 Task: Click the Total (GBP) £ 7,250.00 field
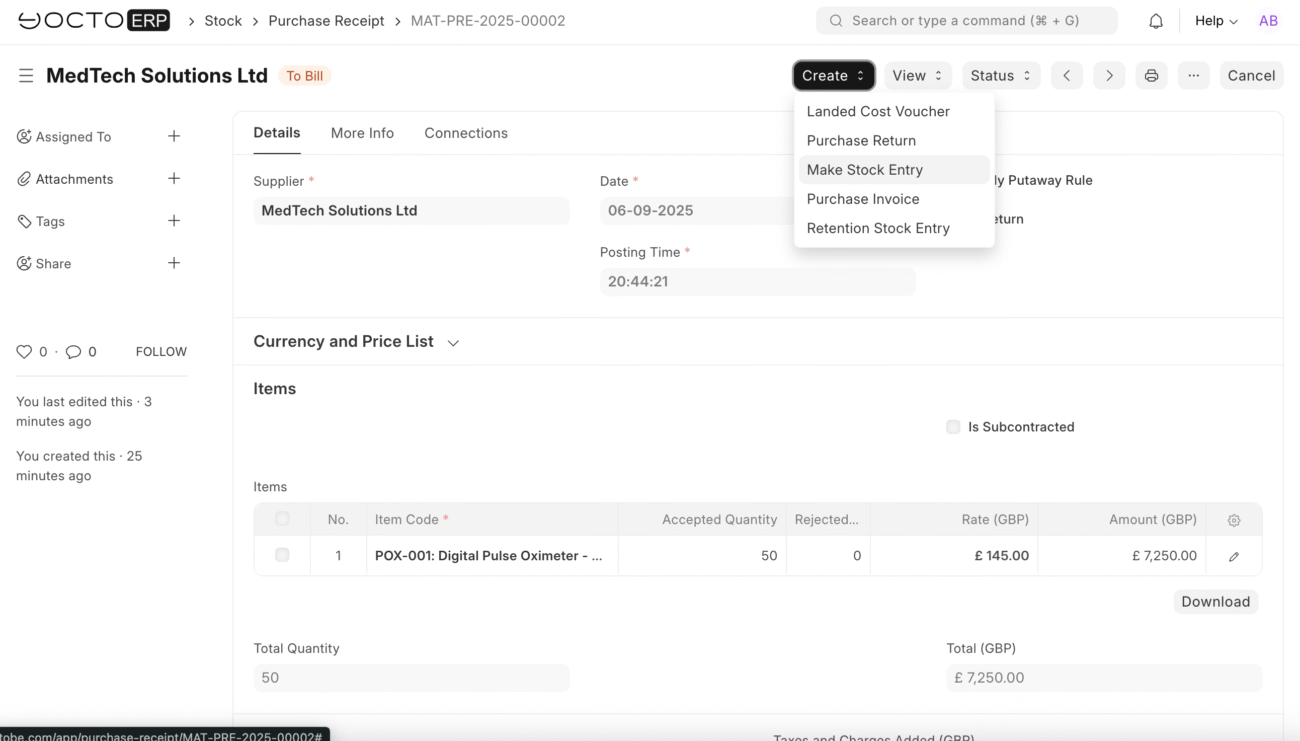click(x=1104, y=678)
